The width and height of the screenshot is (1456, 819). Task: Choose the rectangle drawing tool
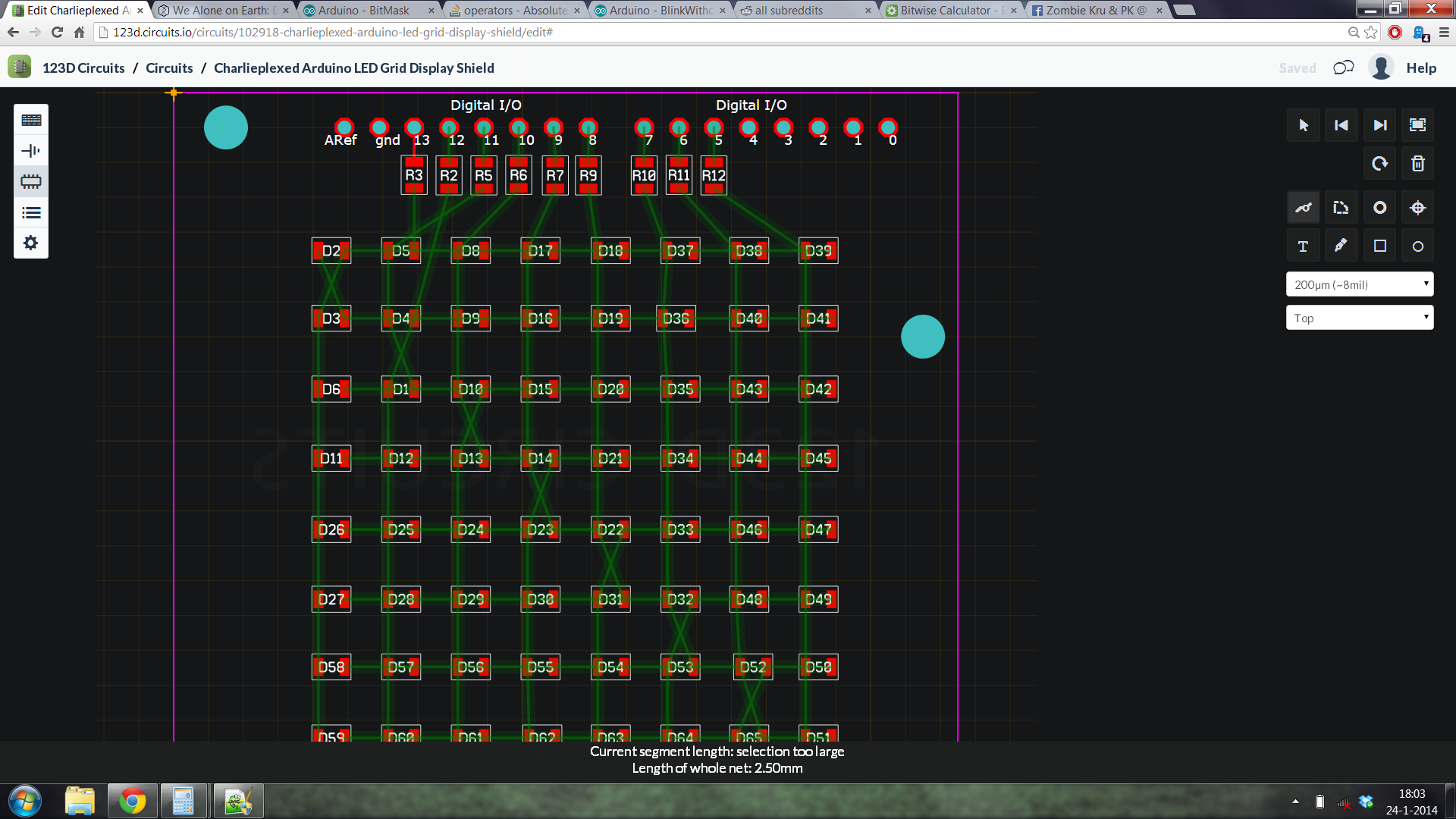(x=1379, y=245)
